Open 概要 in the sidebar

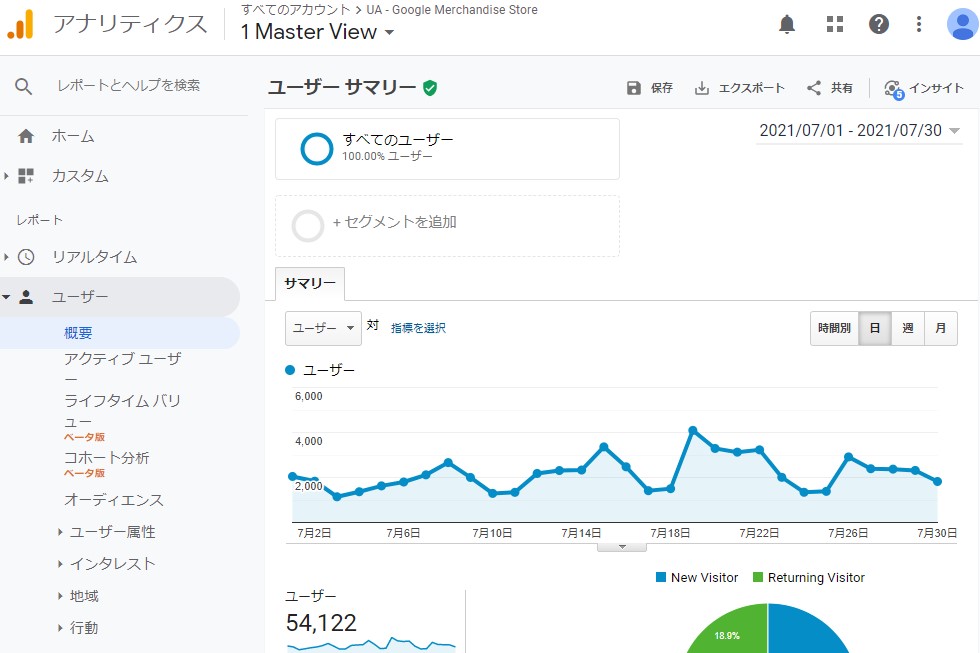[78, 333]
